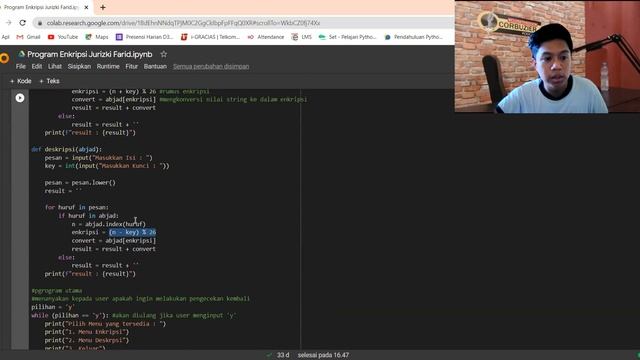Click the browser address bar URL

pyautogui.click(x=183, y=23)
